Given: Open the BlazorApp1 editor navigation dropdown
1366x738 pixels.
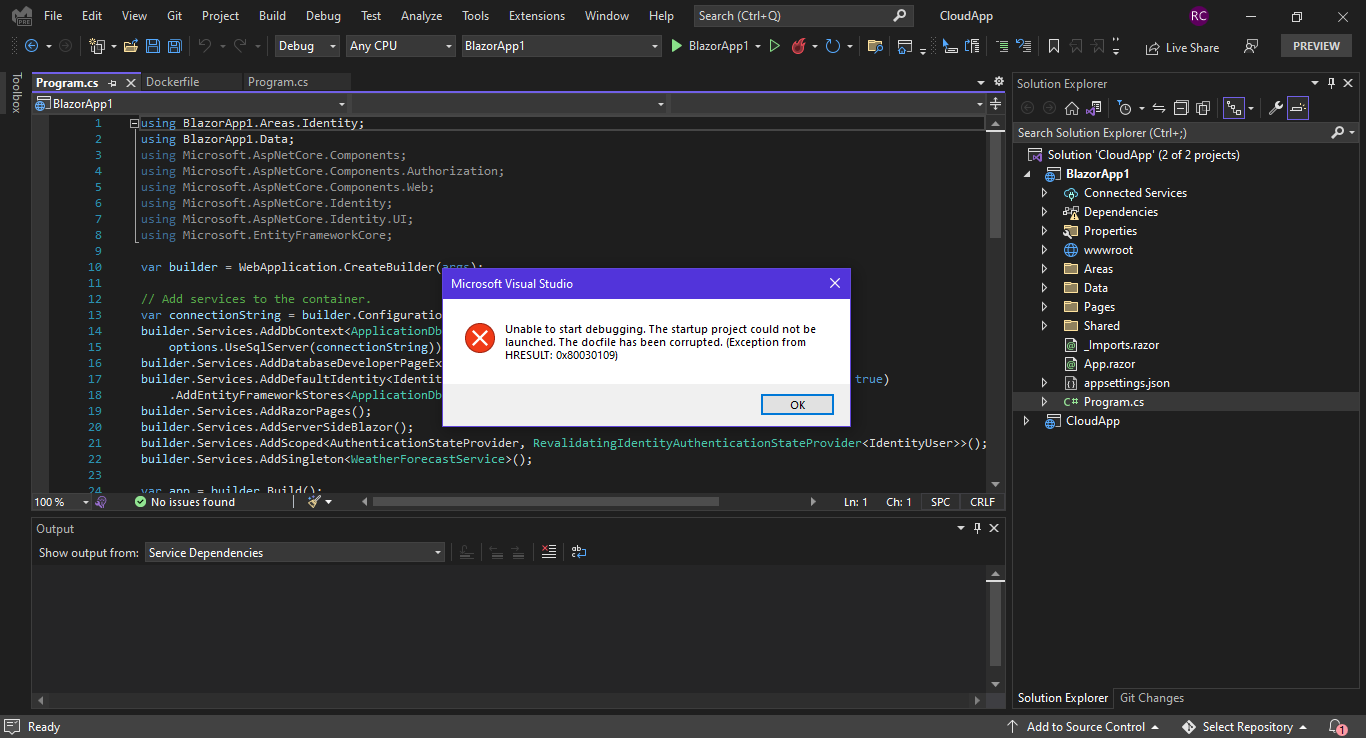Looking at the screenshot, I should click(190, 104).
